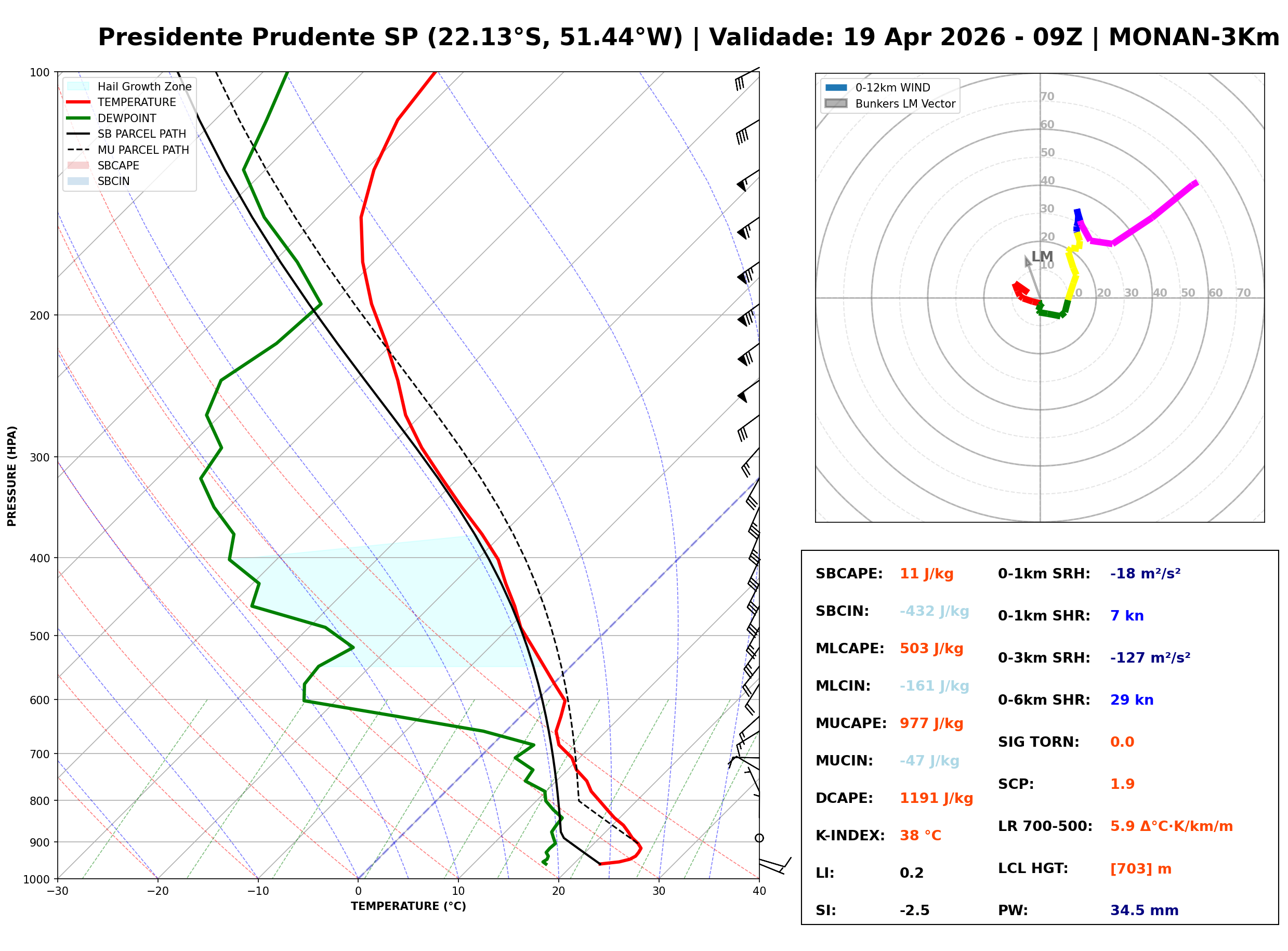Viewport: 1288px width, 951px height.
Task: Click the PRESSURE (HPA) axis label
Action: [x=12, y=477]
